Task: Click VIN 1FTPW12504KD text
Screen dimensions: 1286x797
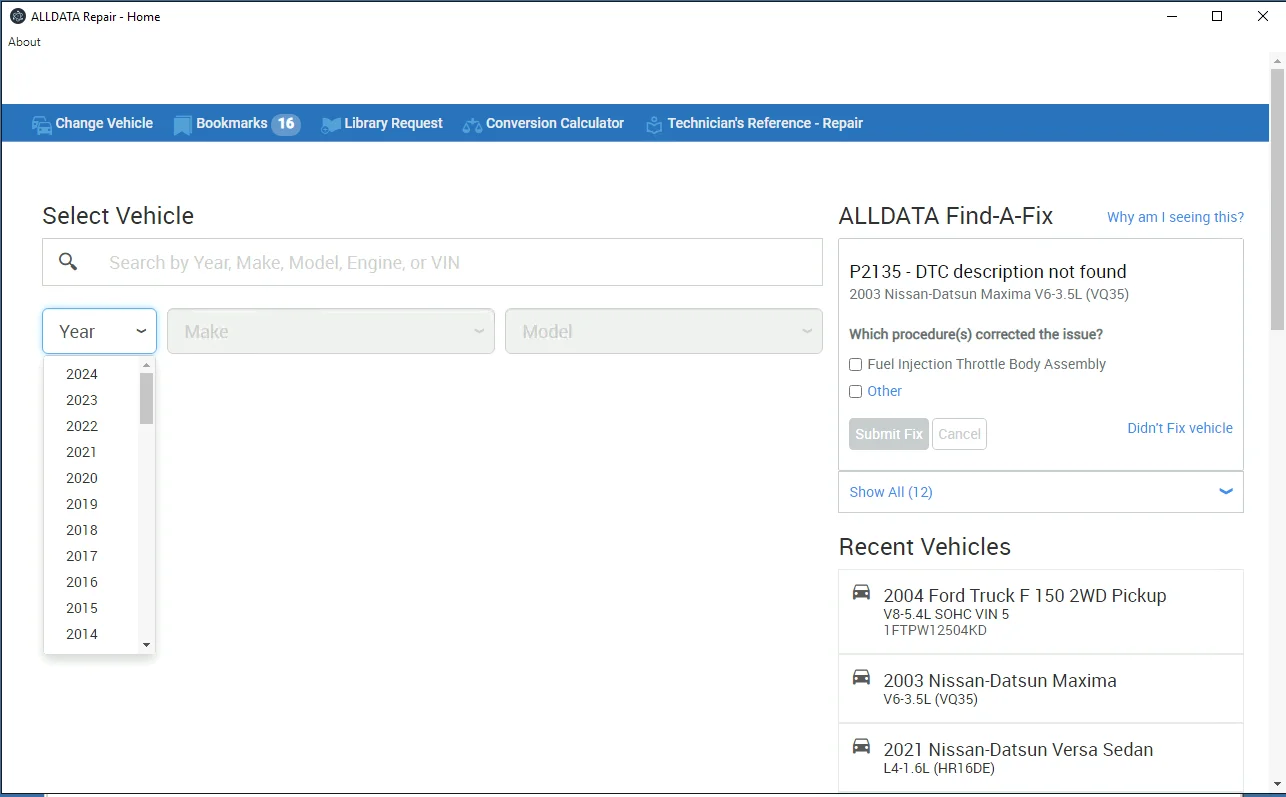Action: tap(935, 631)
